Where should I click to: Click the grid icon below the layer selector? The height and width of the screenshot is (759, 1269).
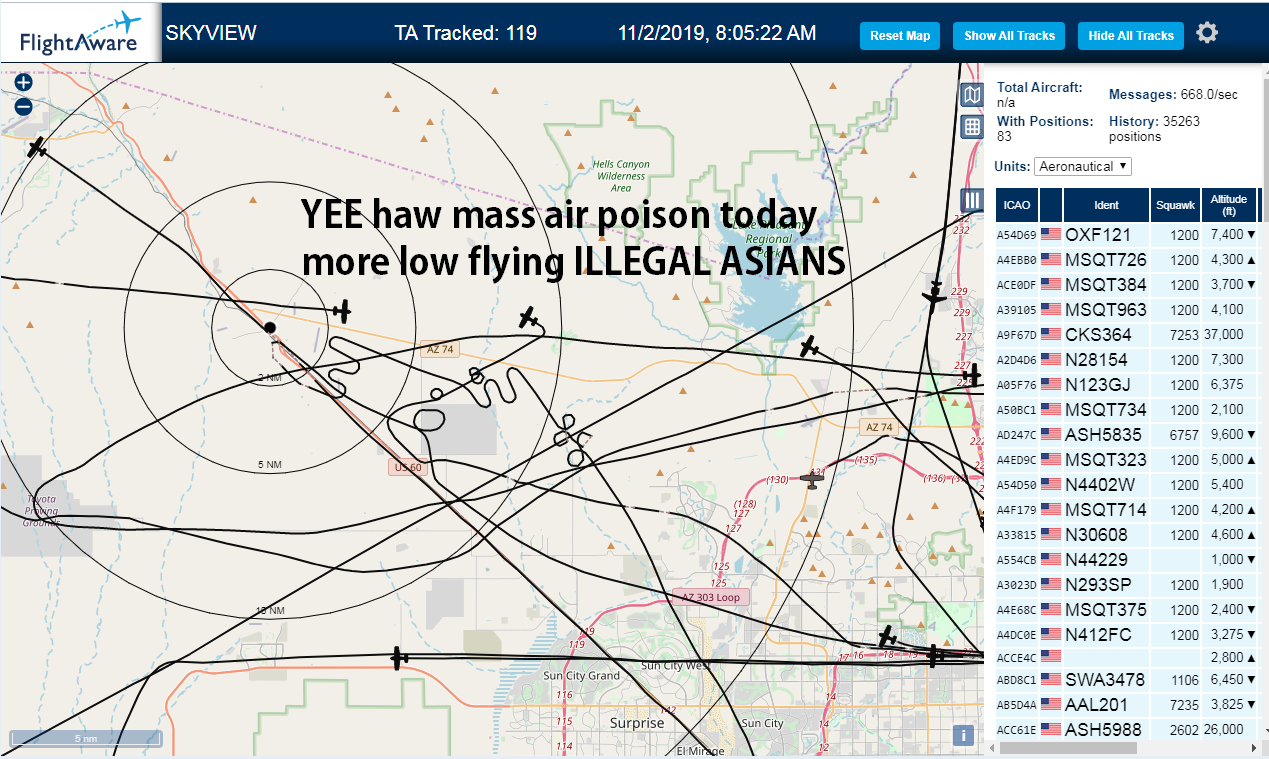[x=971, y=127]
